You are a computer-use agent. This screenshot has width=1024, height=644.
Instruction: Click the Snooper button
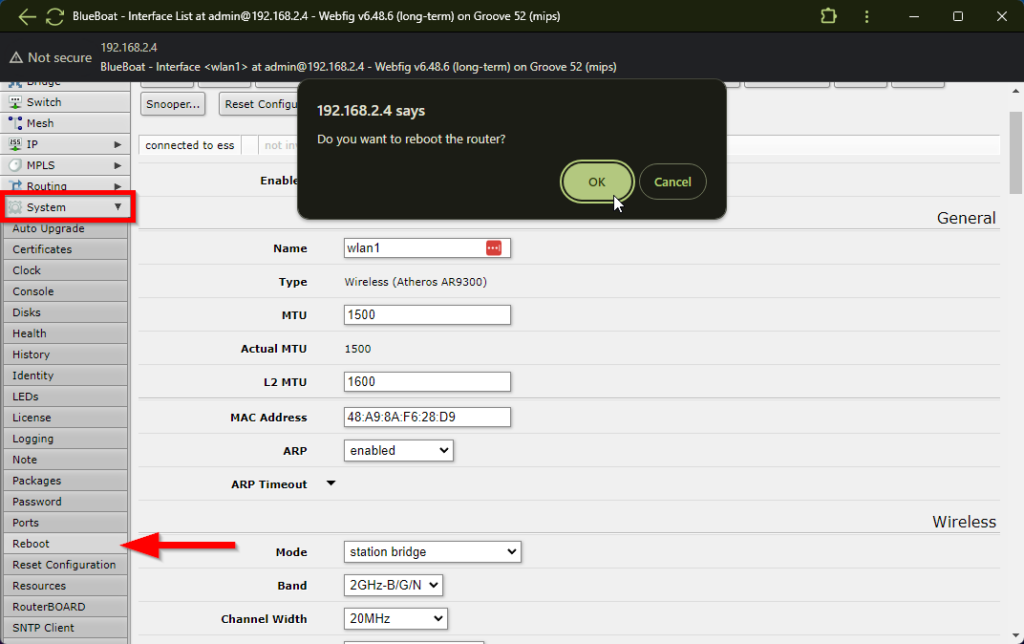172,103
